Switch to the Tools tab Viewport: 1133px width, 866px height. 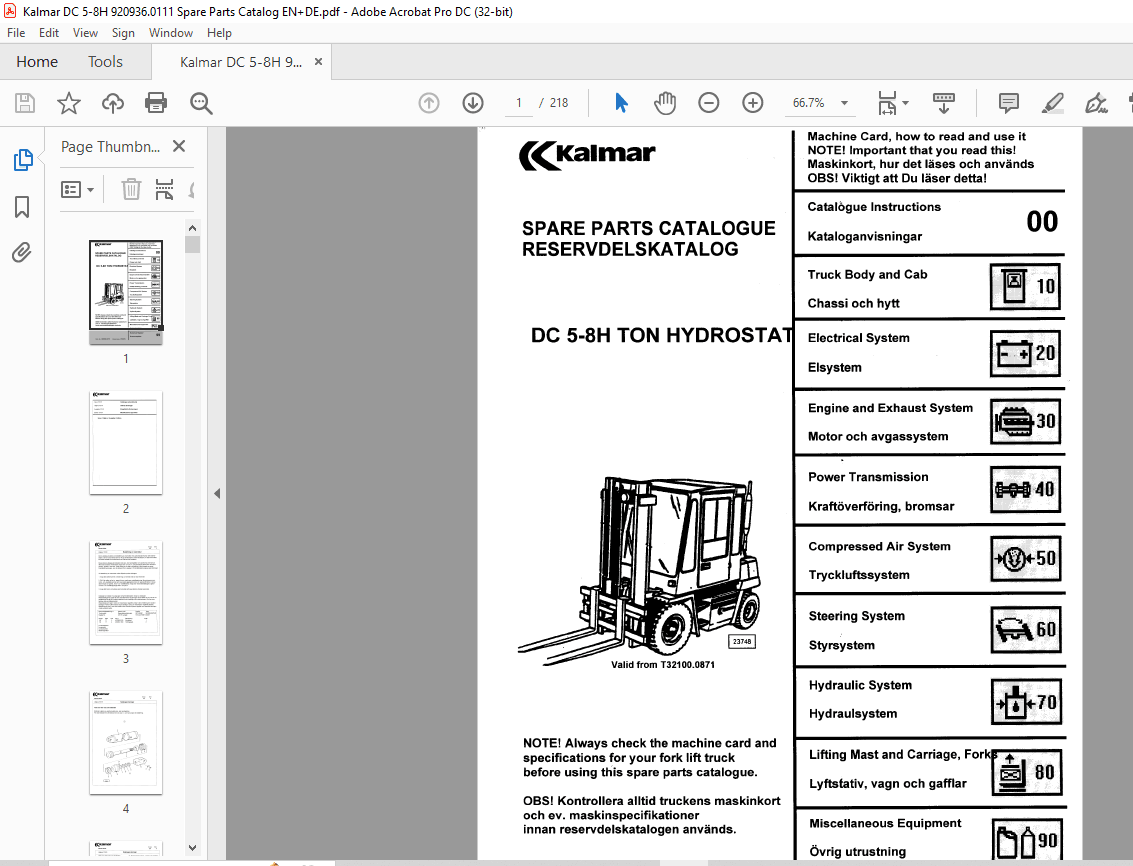pyautogui.click(x=105, y=61)
